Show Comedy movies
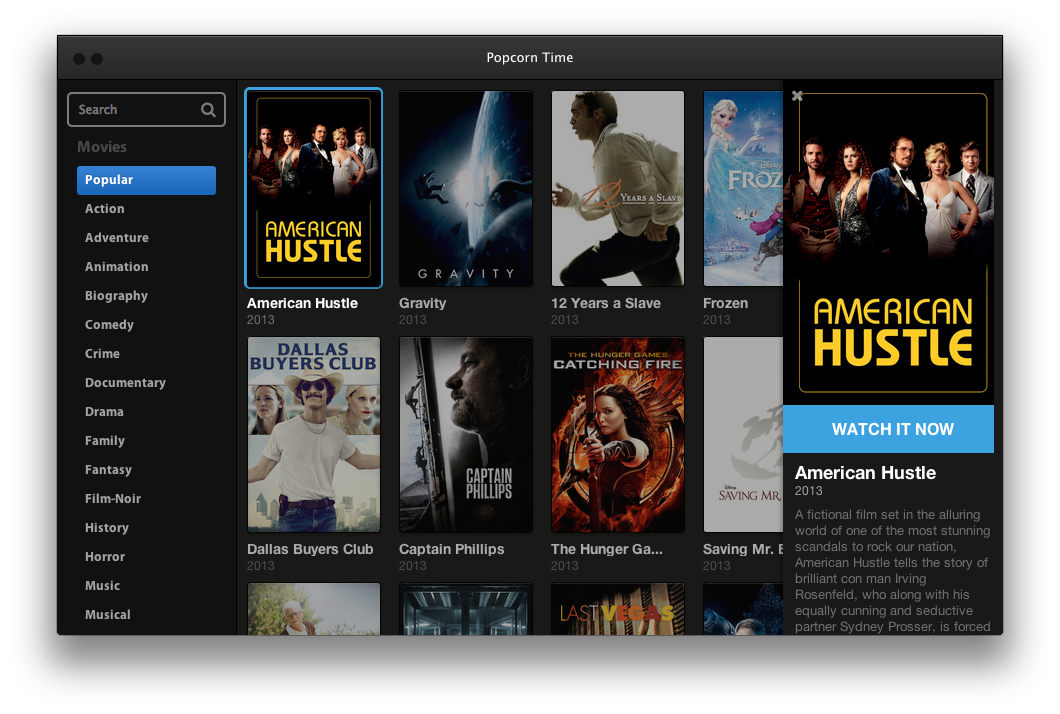 [x=110, y=325]
